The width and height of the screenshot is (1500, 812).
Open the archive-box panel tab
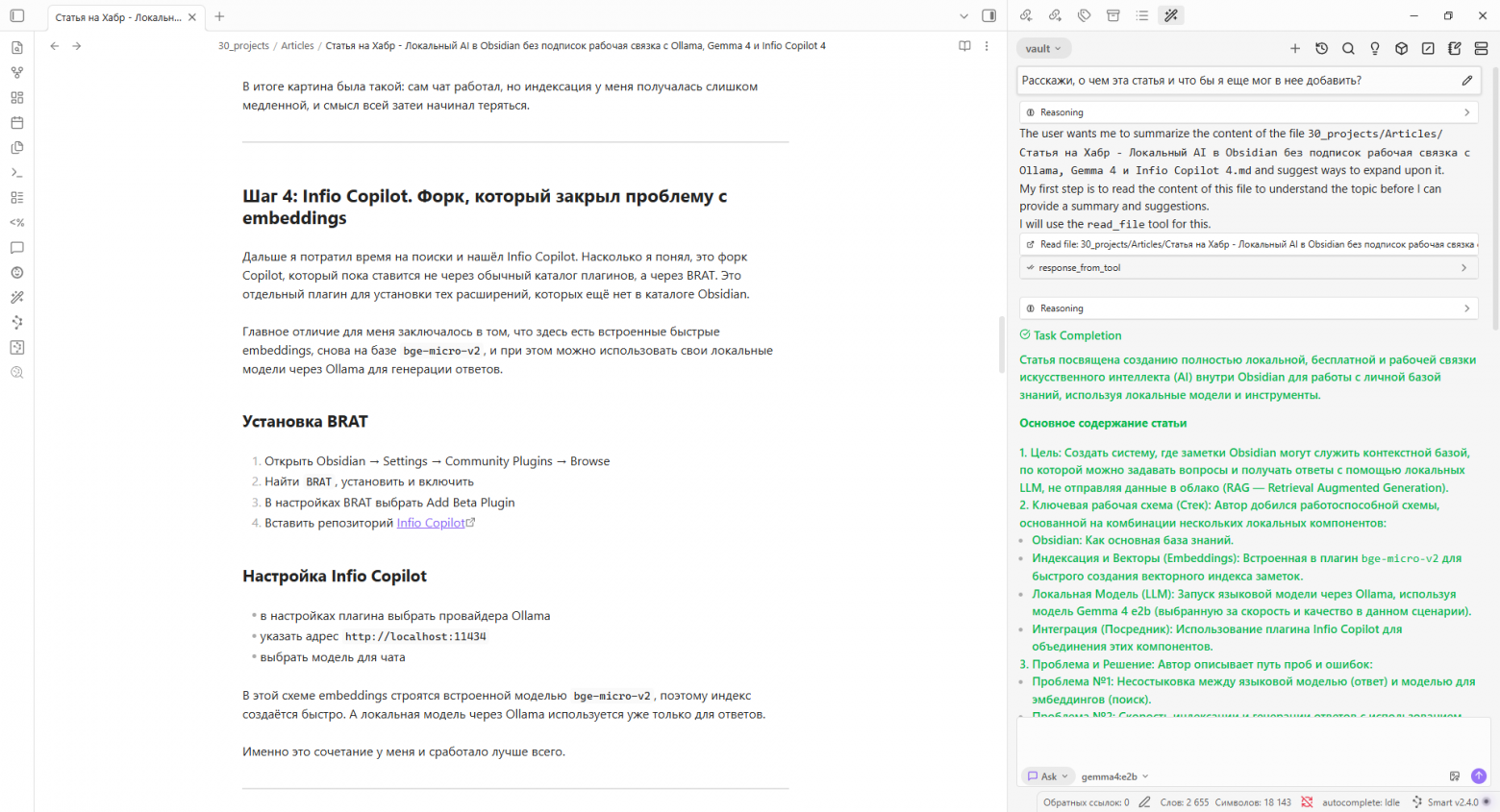pyautogui.click(x=1113, y=15)
